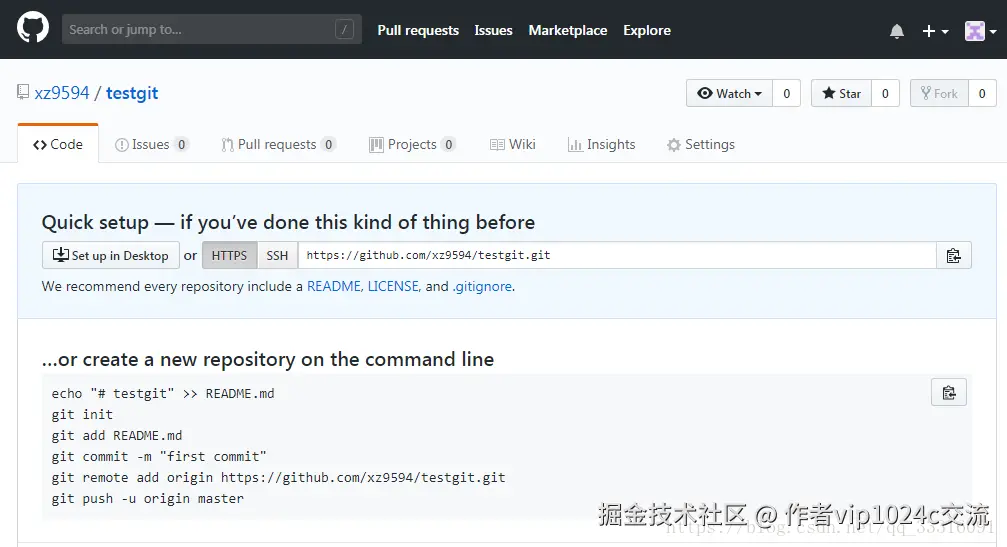1007x547 pixels.
Task: Star the testgit repository
Action: tap(841, 94)
